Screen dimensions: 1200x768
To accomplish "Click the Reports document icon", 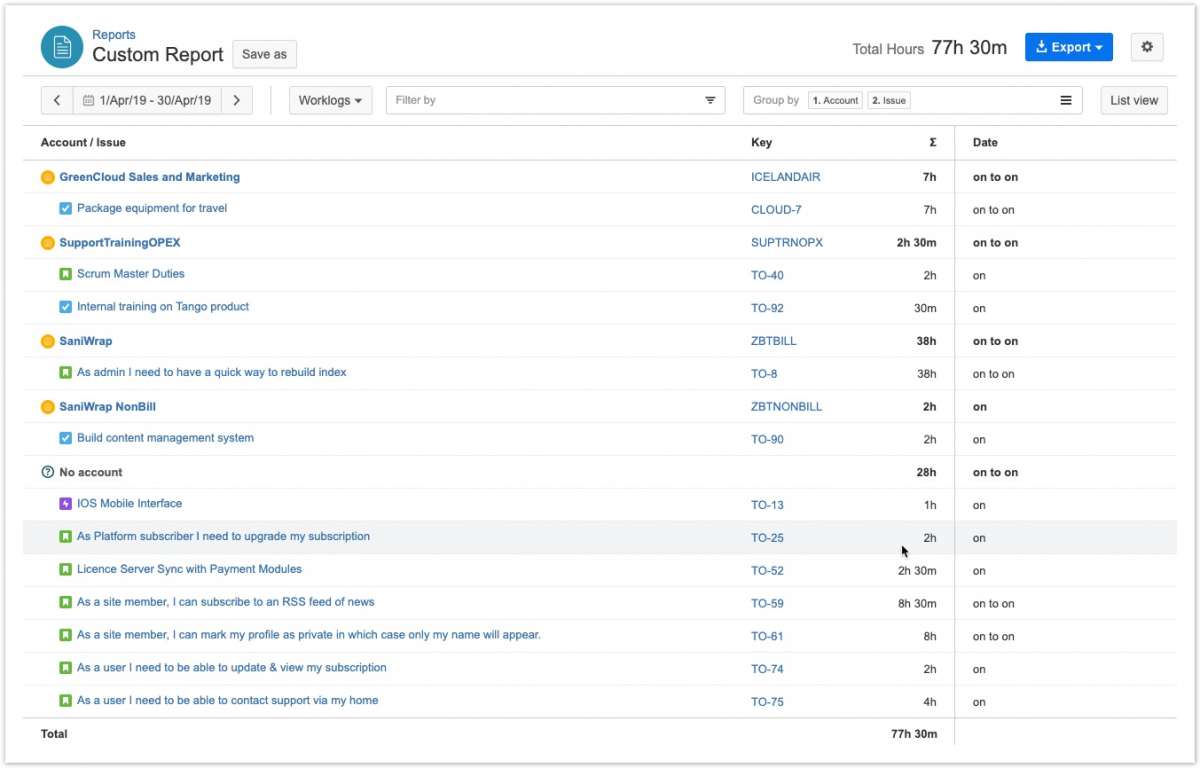I will tap(62, 47).
